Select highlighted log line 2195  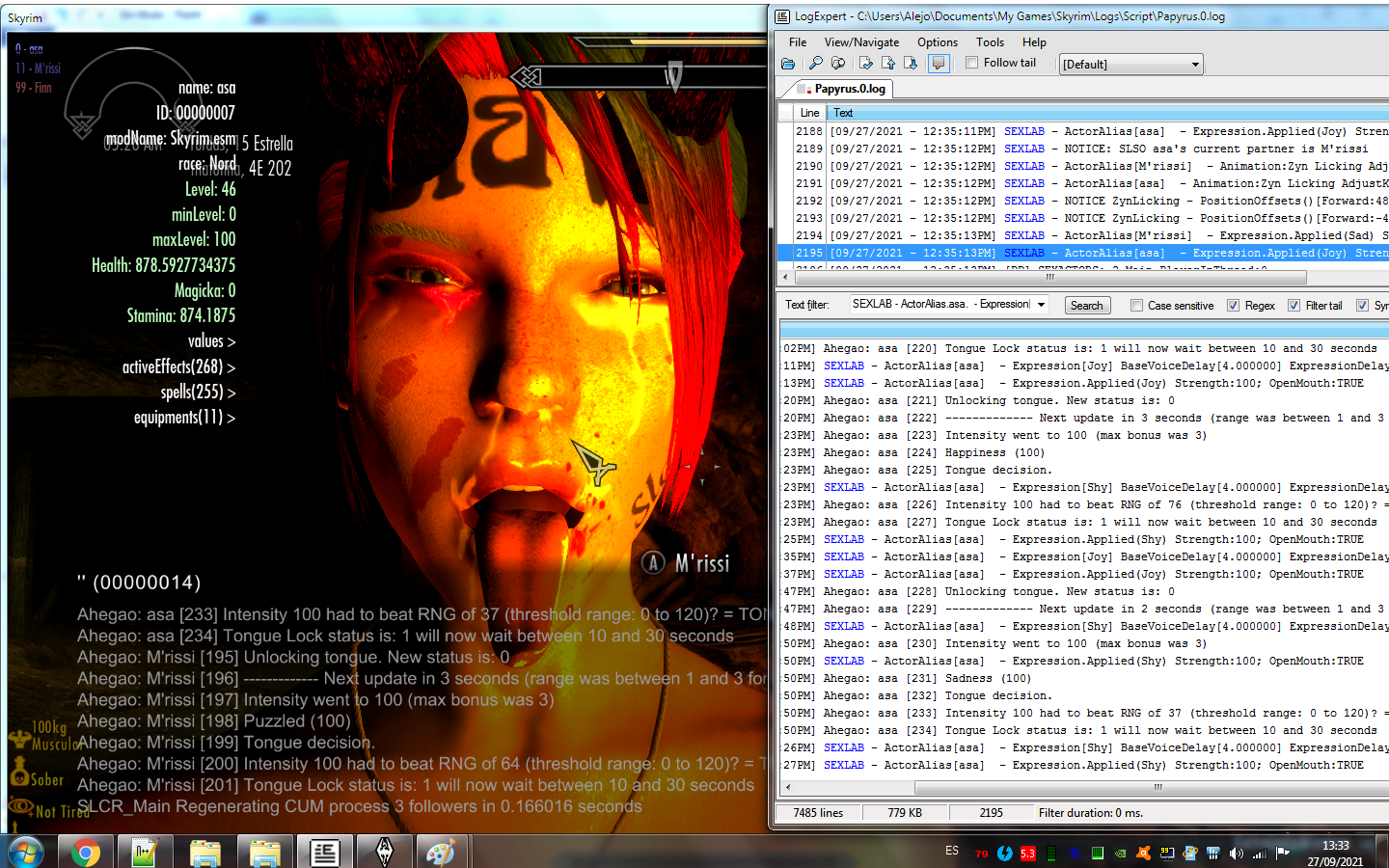(1083, 253)
